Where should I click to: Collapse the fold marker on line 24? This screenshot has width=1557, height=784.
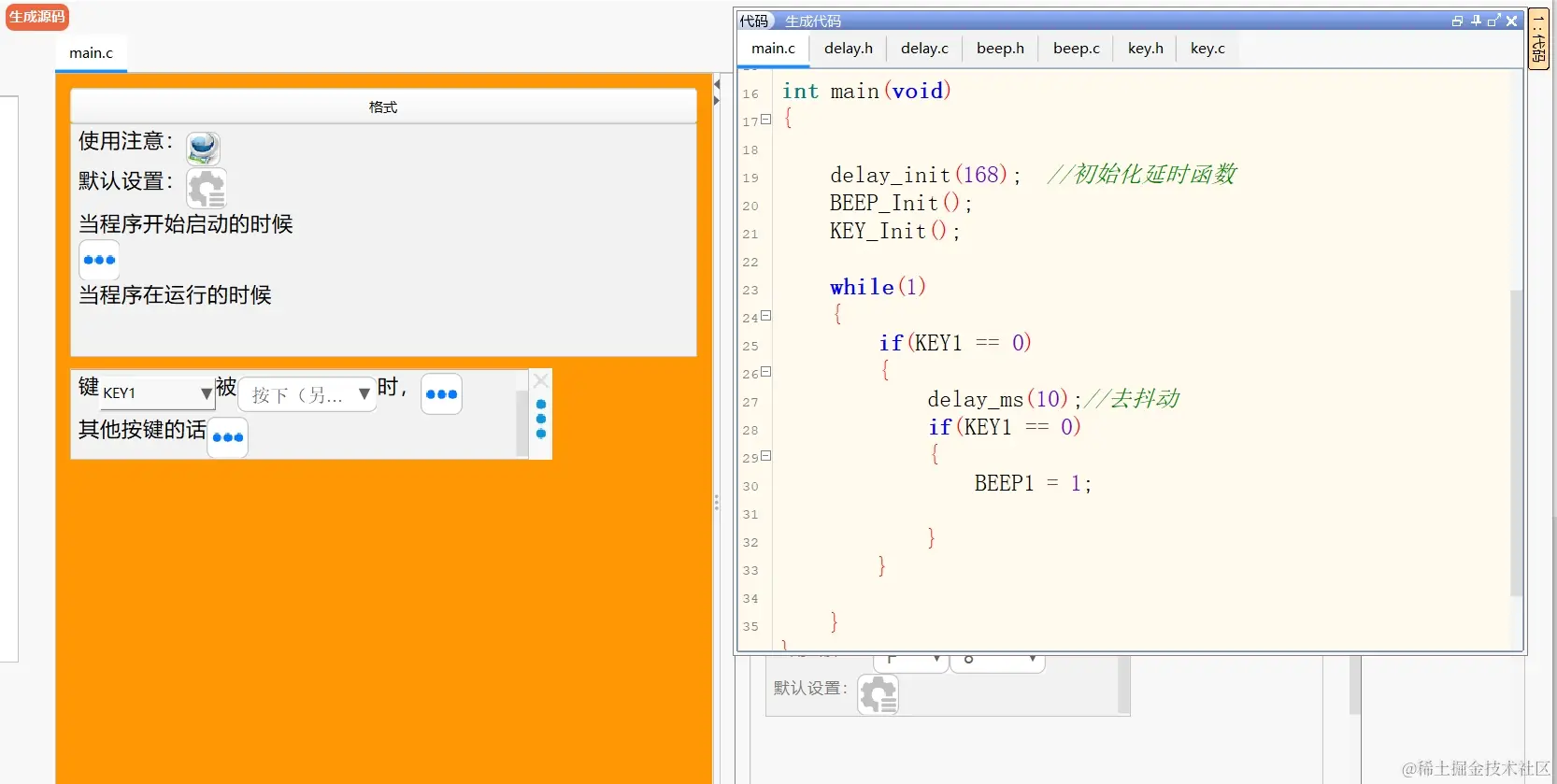[765, 316]
